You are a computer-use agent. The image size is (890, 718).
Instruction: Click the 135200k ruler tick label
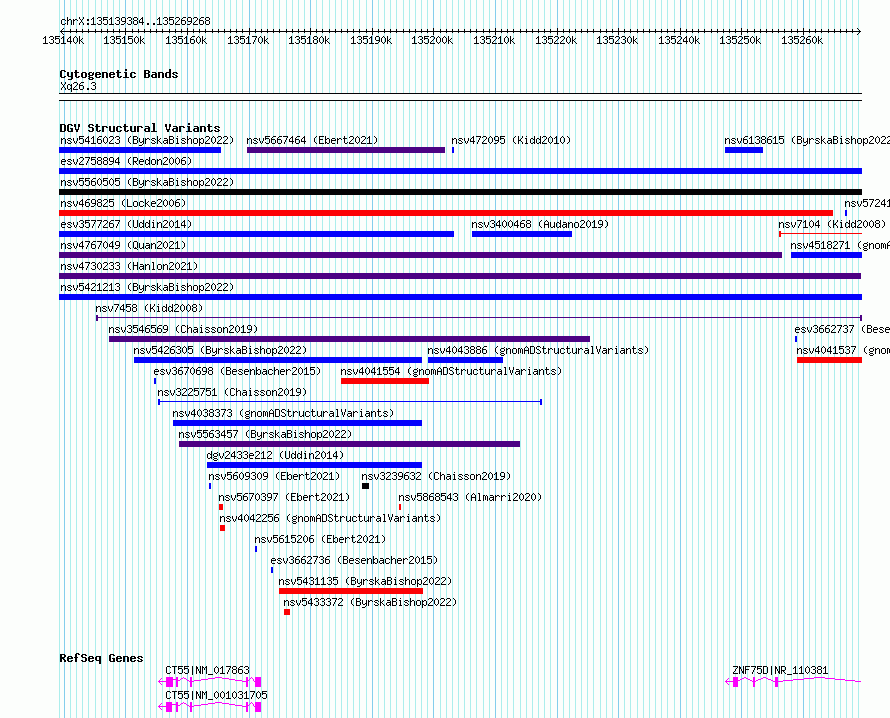point(432,40)
